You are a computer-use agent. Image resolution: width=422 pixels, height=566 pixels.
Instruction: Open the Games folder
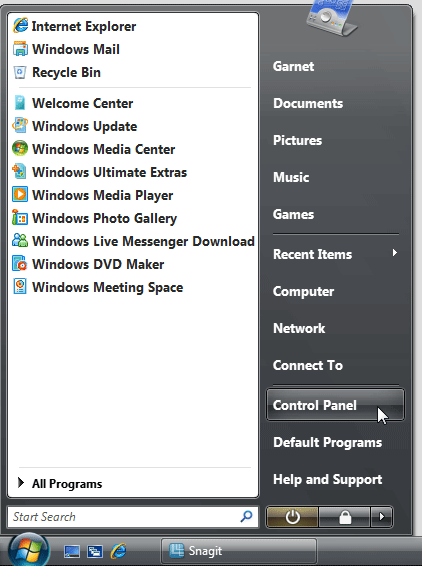pyautogui.click(x=293, y=214)
